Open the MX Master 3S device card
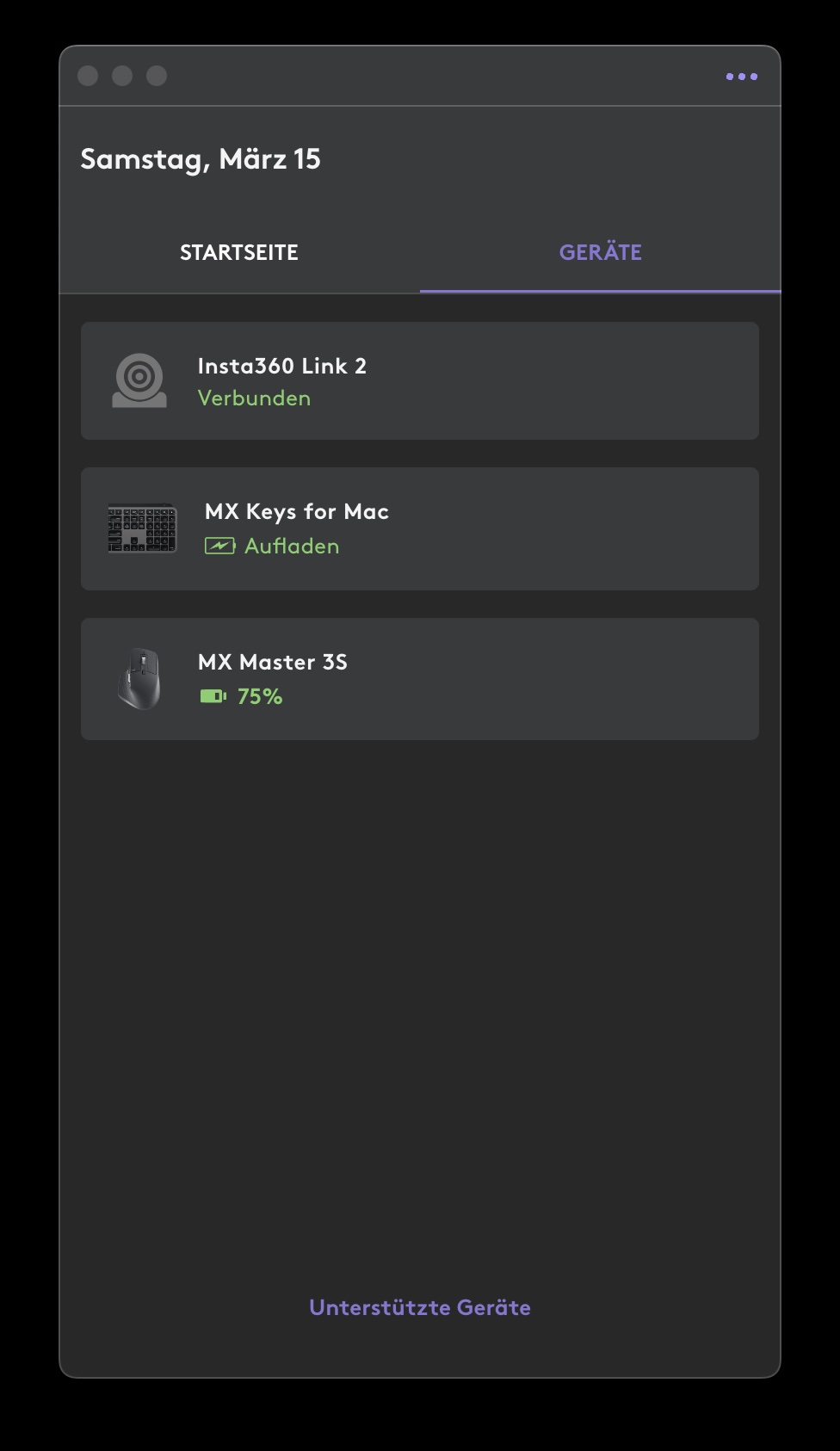840x1451 pixels. 420,679
